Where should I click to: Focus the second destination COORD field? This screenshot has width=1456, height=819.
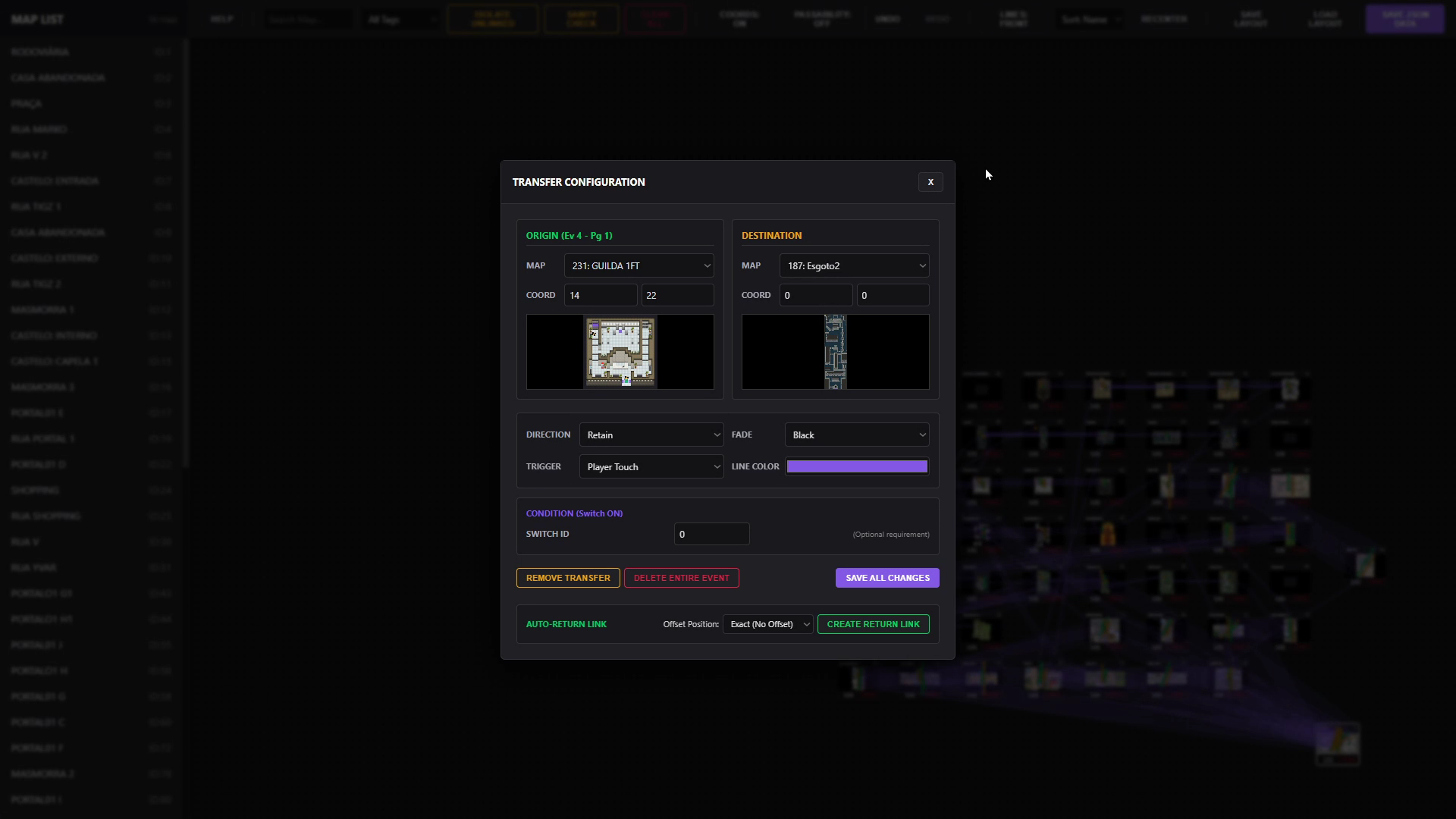(x=893, y=295)
